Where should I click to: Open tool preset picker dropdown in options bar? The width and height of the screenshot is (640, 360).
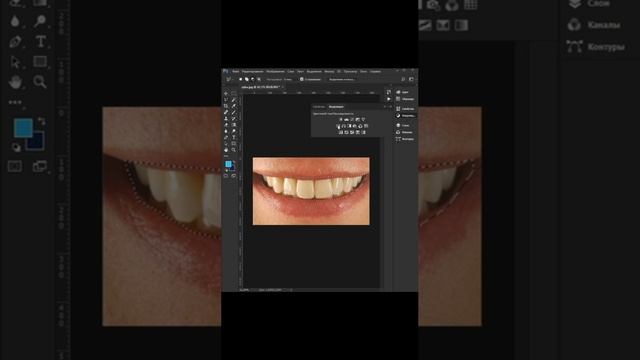coord(232,79)
